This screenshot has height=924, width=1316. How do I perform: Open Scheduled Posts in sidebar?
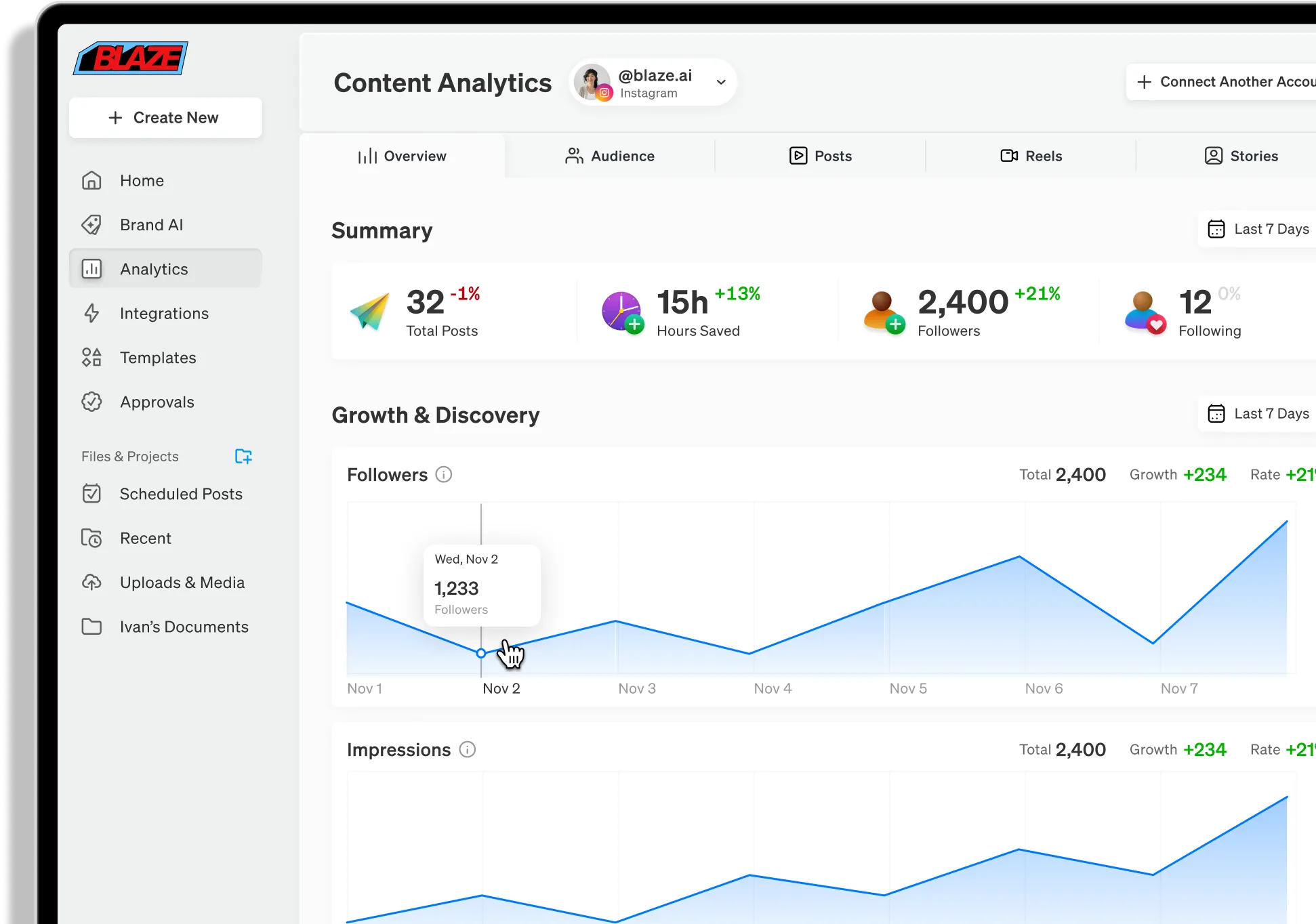[180, 494]
